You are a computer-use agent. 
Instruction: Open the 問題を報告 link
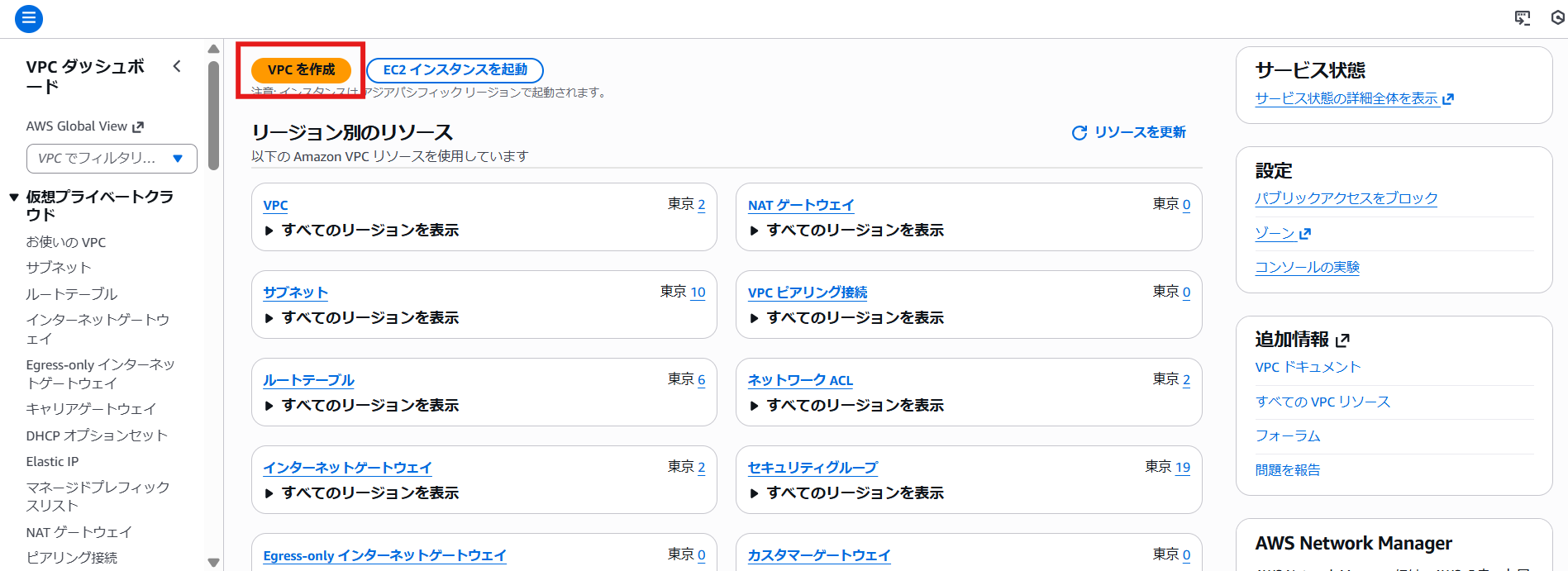(x=1288, y=469)
